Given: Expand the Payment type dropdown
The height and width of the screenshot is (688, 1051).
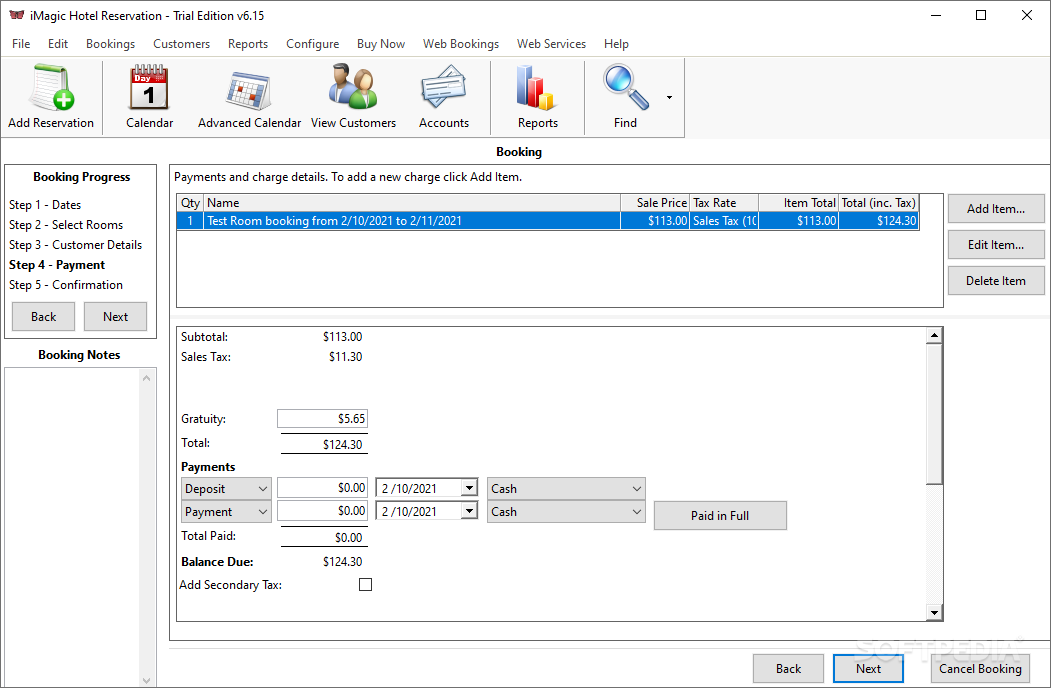Looking at the screenshot, I should [263, 512].
